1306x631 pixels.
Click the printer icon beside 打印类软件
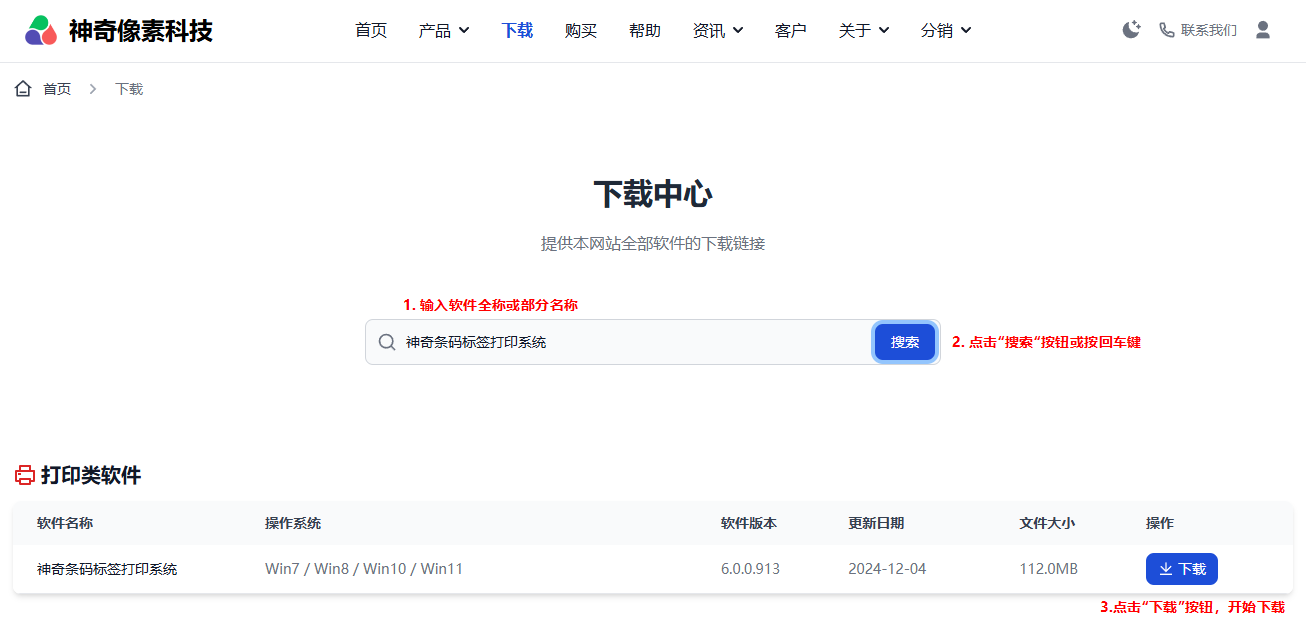coord(25,475)
